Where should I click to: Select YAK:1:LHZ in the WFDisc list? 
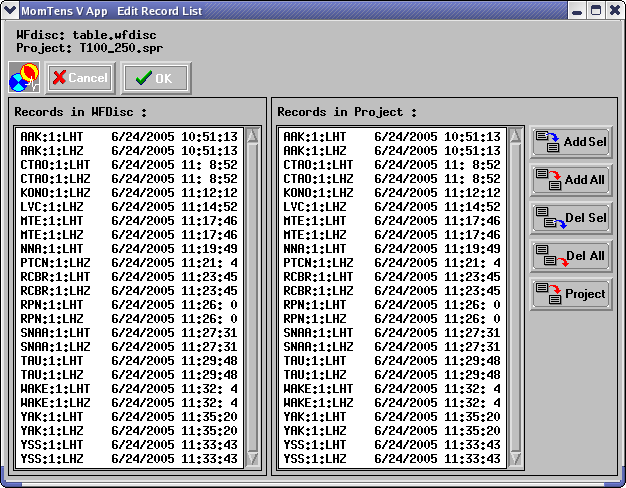coord(129,430)
